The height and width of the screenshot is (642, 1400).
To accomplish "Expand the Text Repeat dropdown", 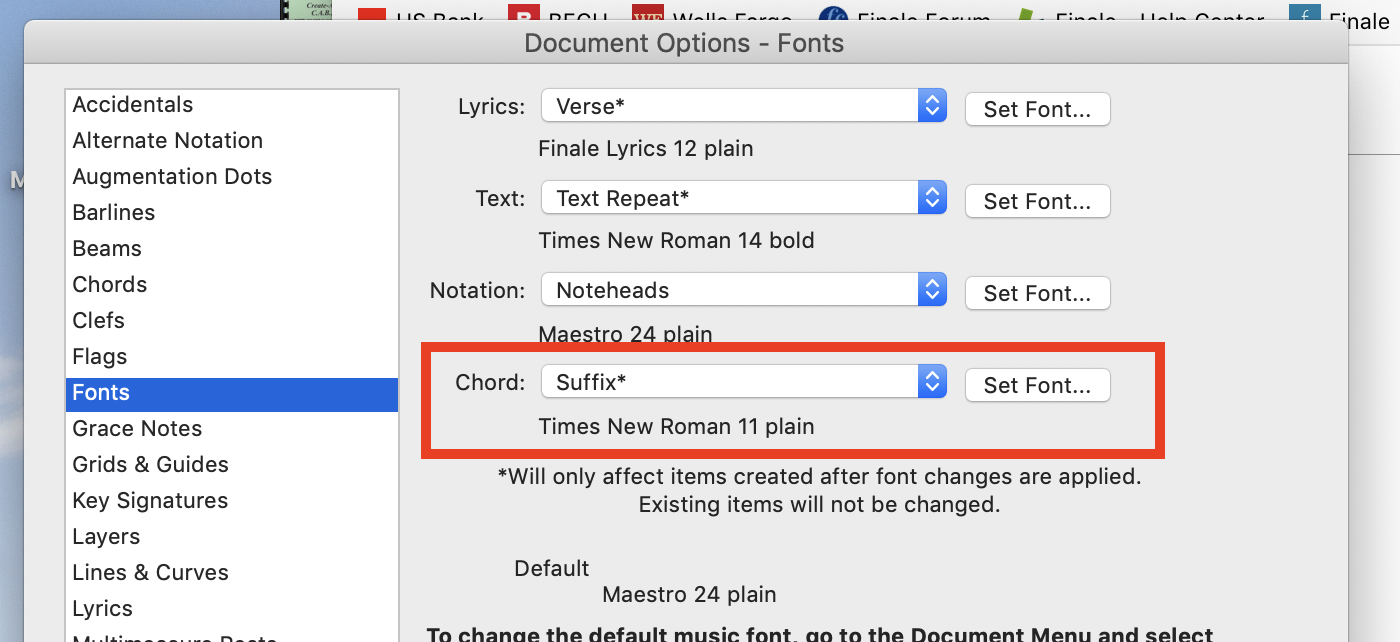I will click(743, 199).
